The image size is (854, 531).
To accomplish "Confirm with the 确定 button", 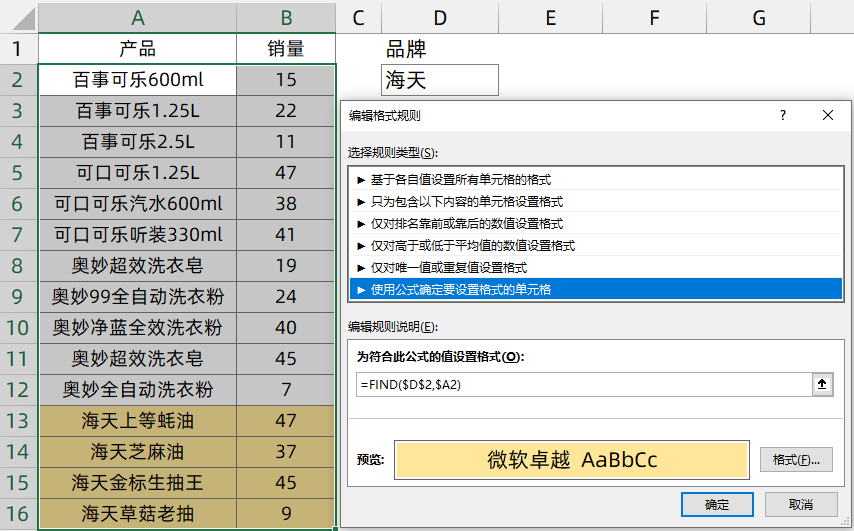I will click(x=717, y=505).
